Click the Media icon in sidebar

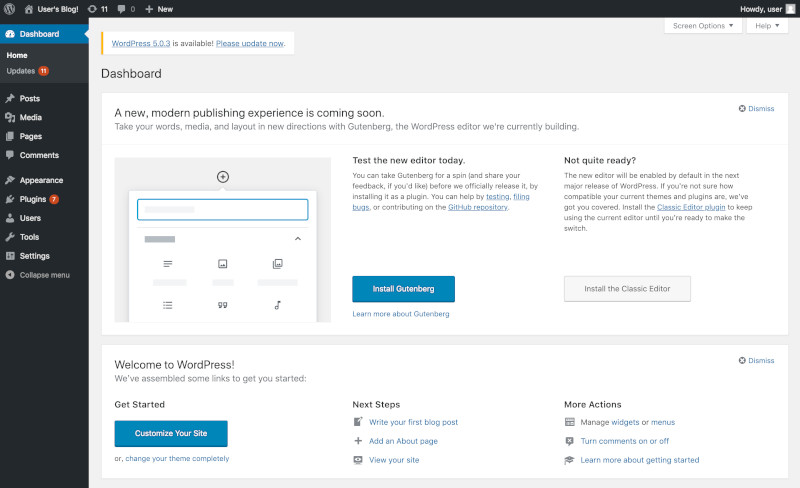click(10, 117)
